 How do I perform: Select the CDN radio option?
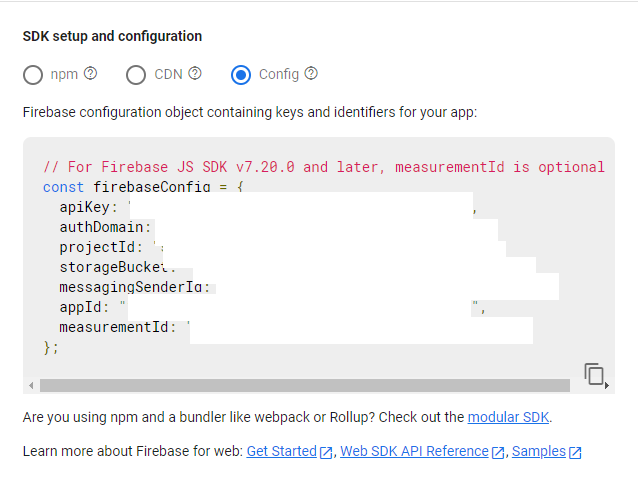136,74
